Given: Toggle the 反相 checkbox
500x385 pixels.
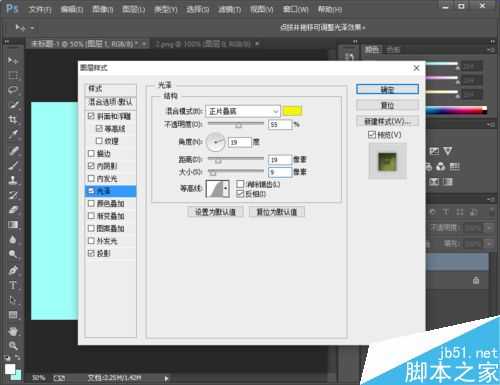Looking at the screenshot, I should point(240,194).
